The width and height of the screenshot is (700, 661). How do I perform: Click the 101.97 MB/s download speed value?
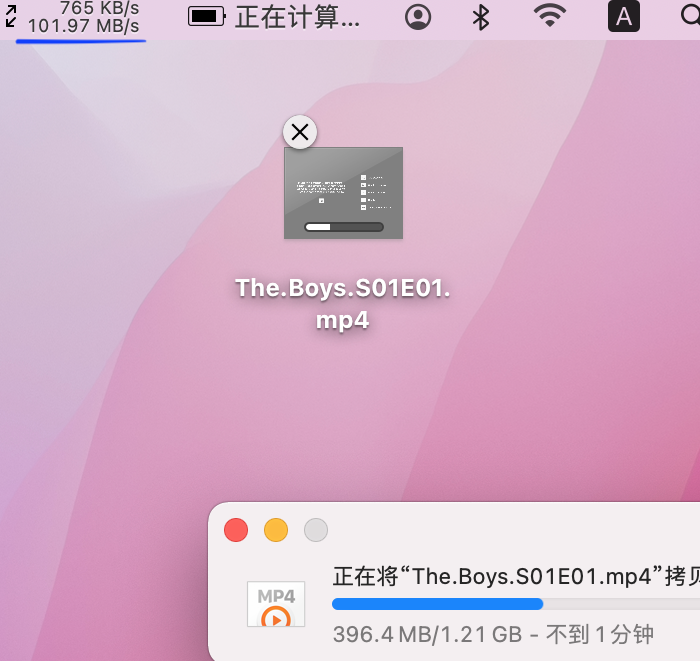point(83,26)
